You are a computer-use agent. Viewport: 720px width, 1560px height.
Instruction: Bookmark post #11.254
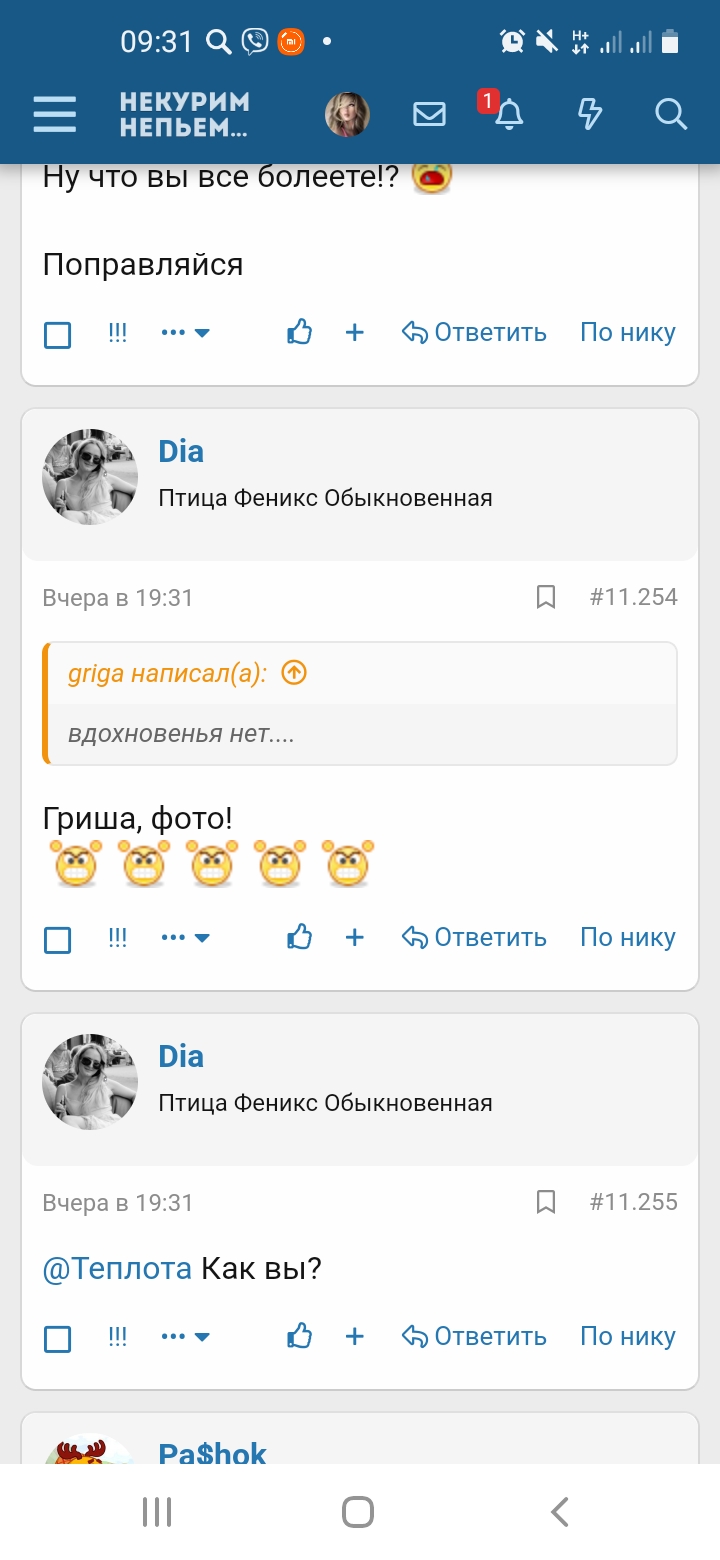pyautogui.click(x=546, y=597)
